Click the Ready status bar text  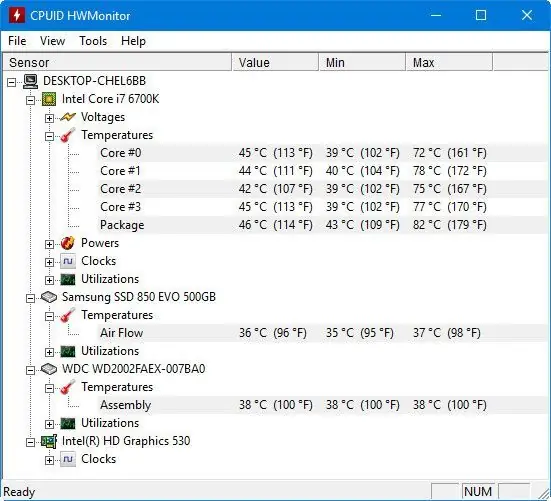[x=19, y=492]
